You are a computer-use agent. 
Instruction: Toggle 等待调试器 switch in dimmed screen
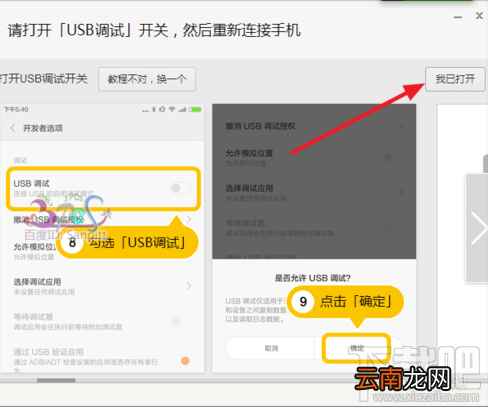click(x=393, y=228)
